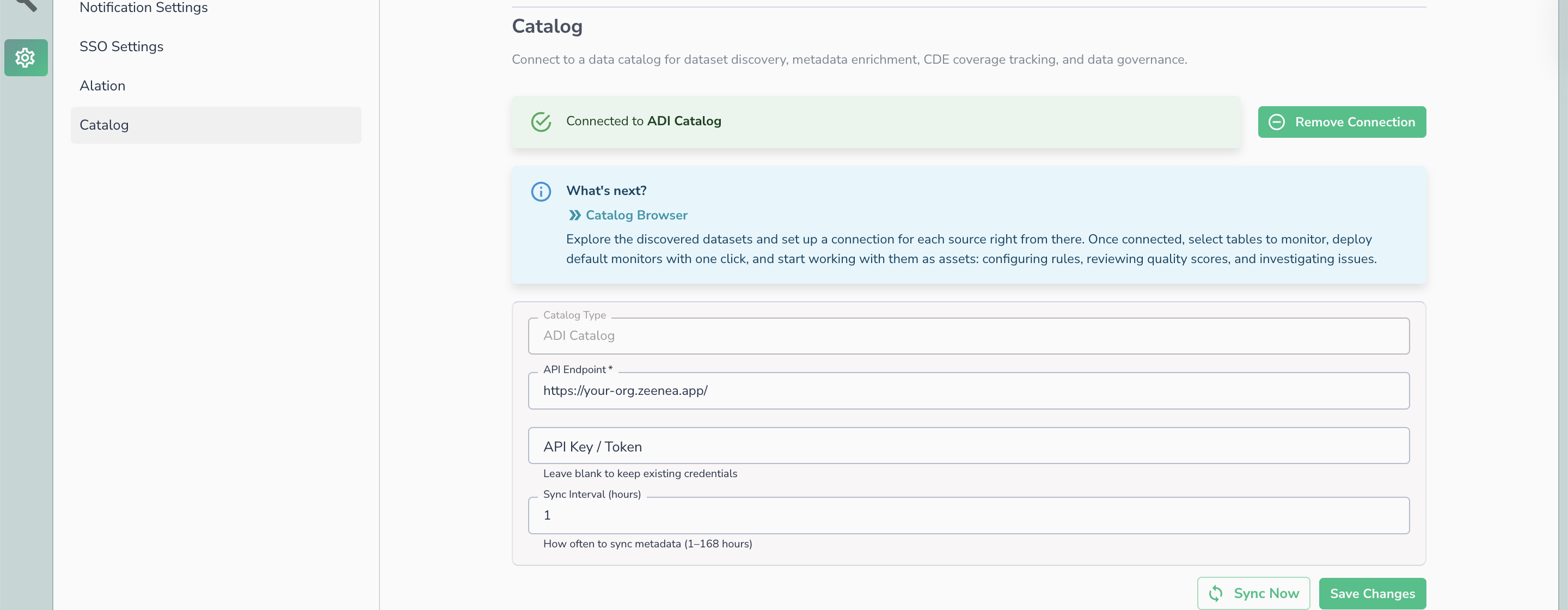Open the settings gear icon in sidebar
1568x610 pixels.
(x=26, y=58)
